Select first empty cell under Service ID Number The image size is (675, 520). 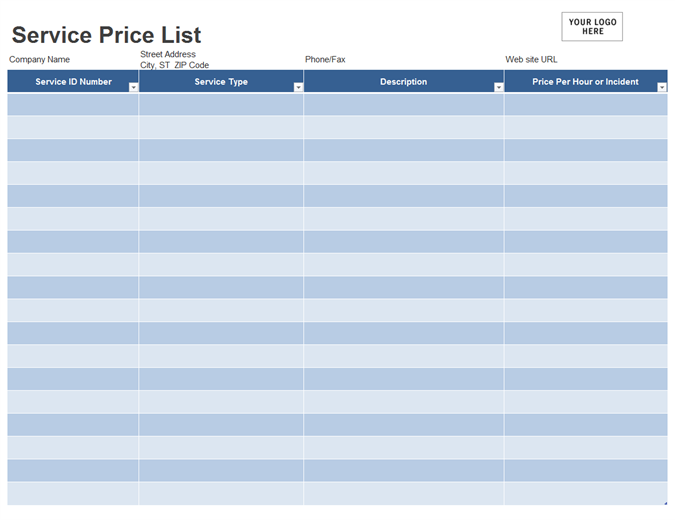(x=73, y=105)
